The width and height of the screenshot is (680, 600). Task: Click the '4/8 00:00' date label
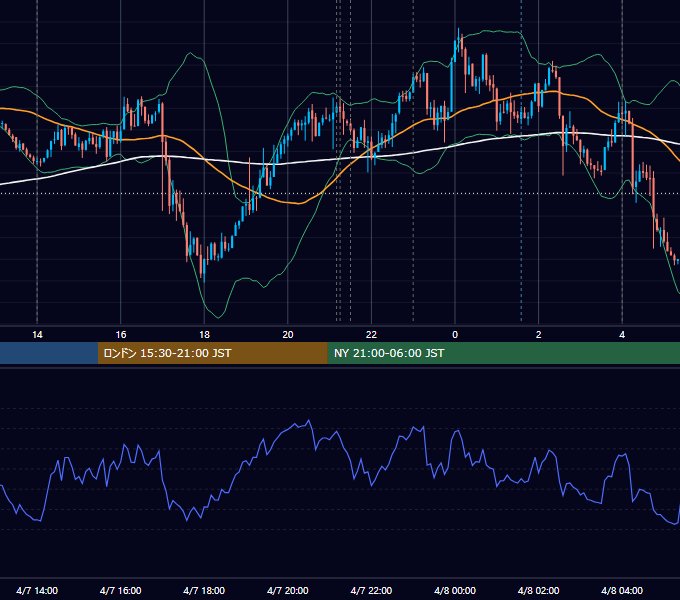(x=455, y=590)
